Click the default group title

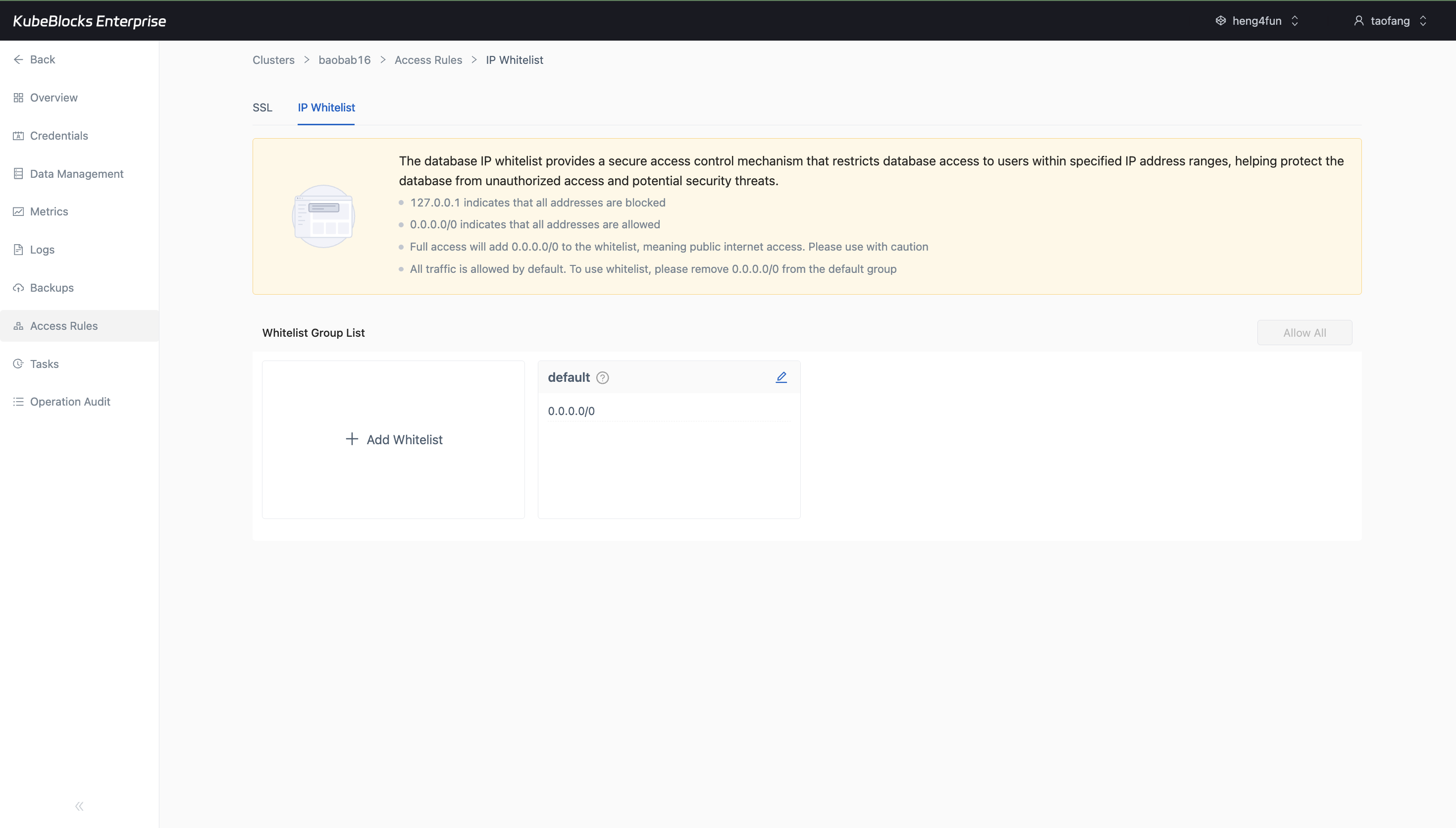click(569, 378)
